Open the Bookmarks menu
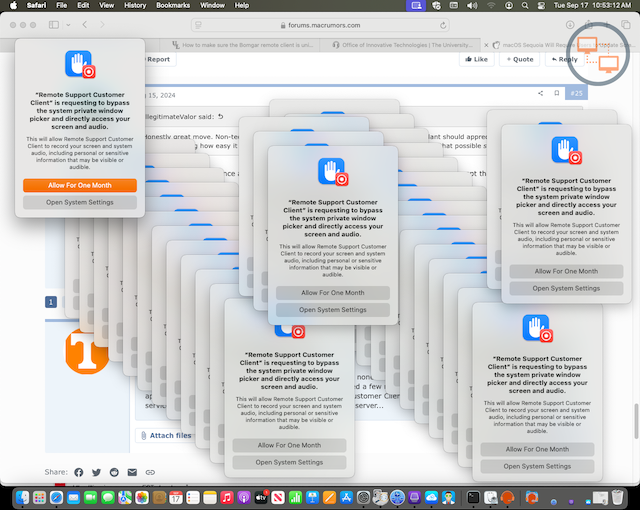This screenshot has width=640, height=510. [x=173, y=5]
